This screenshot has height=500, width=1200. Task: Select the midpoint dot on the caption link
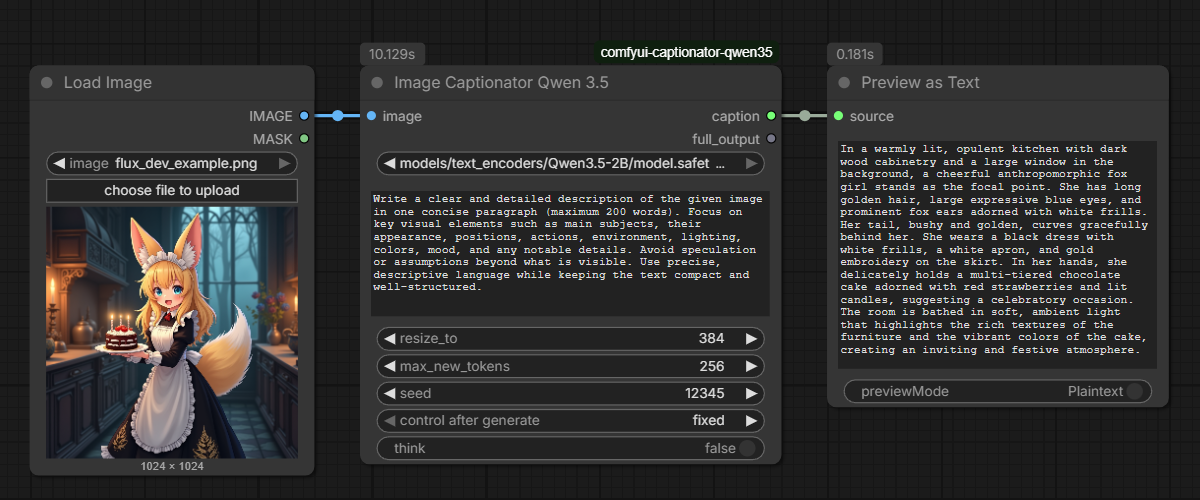click(804, 116)
